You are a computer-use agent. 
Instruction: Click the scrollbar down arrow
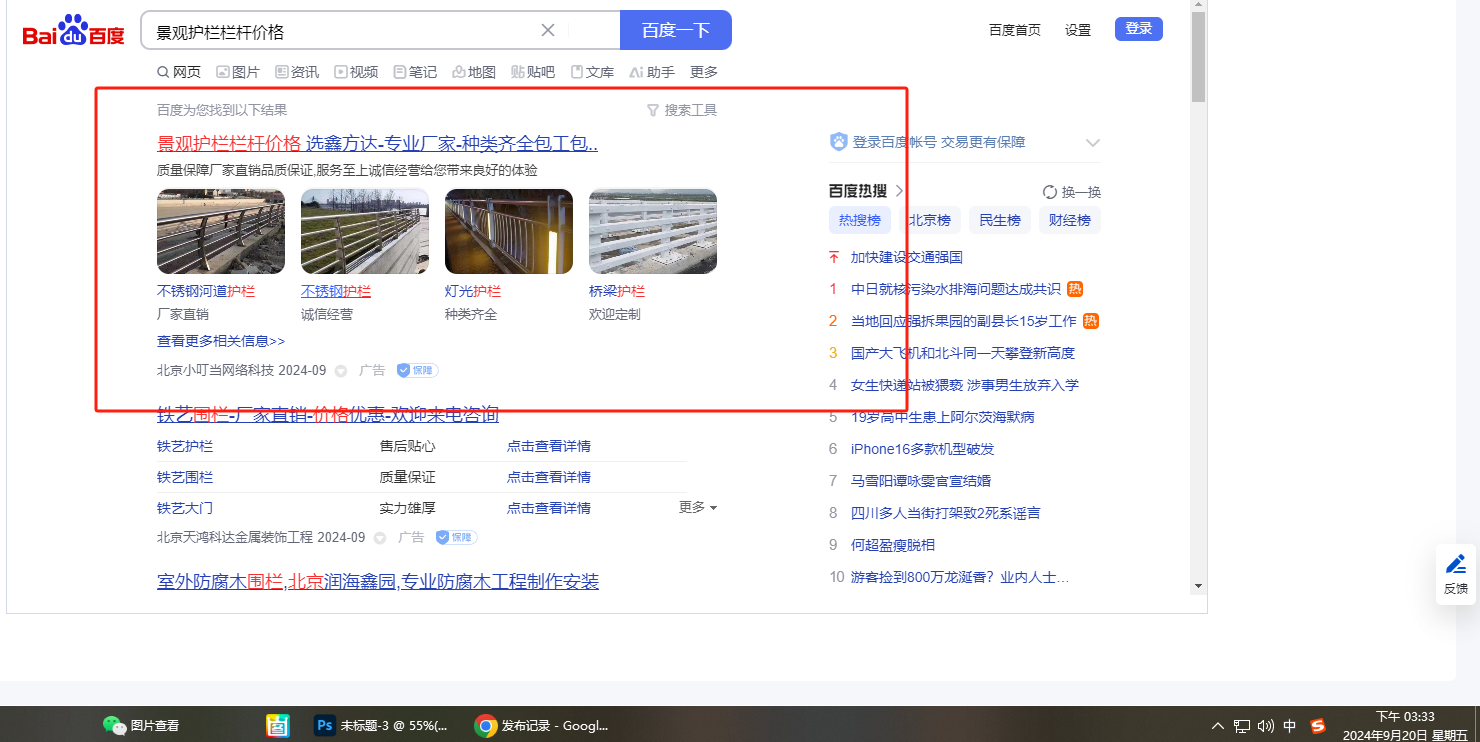(1198, 586)
